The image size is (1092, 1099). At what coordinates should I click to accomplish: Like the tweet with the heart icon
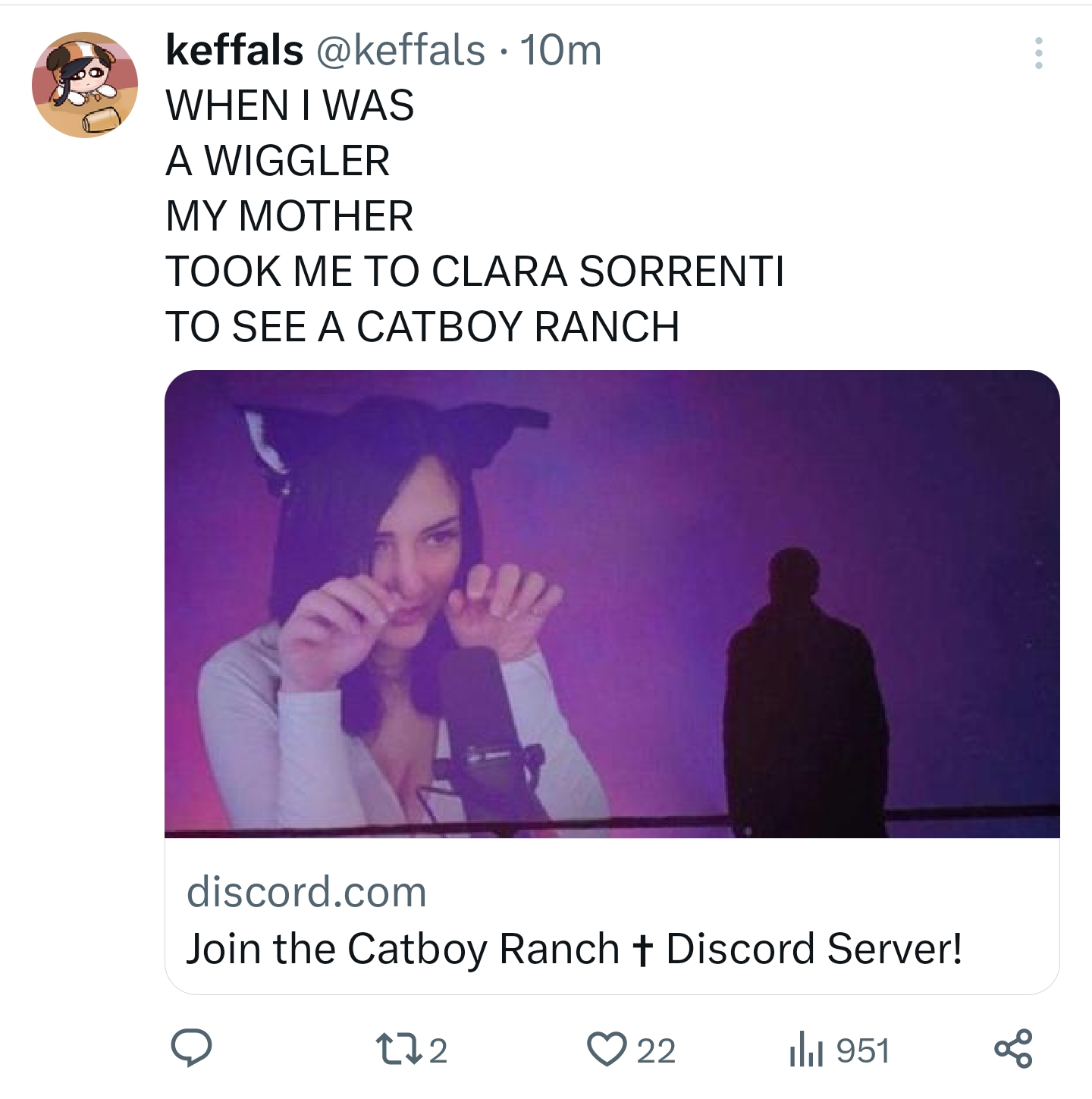[607, 1050]
